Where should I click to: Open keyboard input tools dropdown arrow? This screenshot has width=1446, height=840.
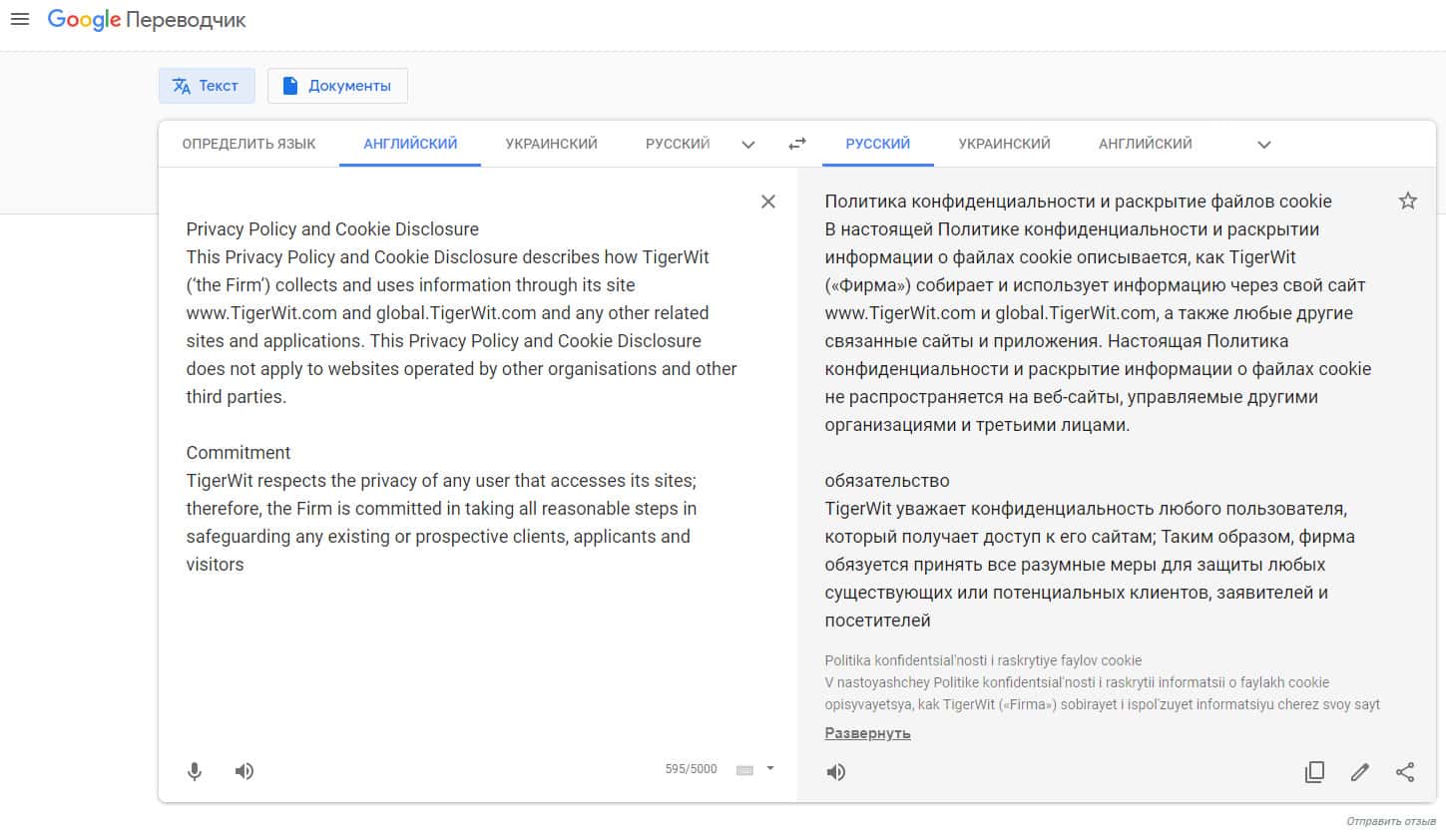[x=770, y=768]
